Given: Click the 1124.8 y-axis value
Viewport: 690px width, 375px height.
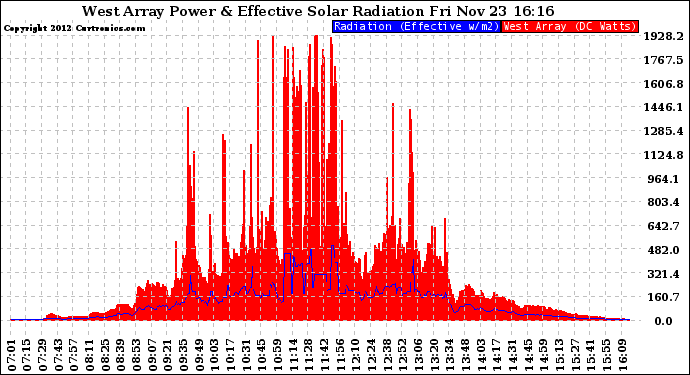Looking at the screenshot, I should pyautogui.click(x=664, y=155).
